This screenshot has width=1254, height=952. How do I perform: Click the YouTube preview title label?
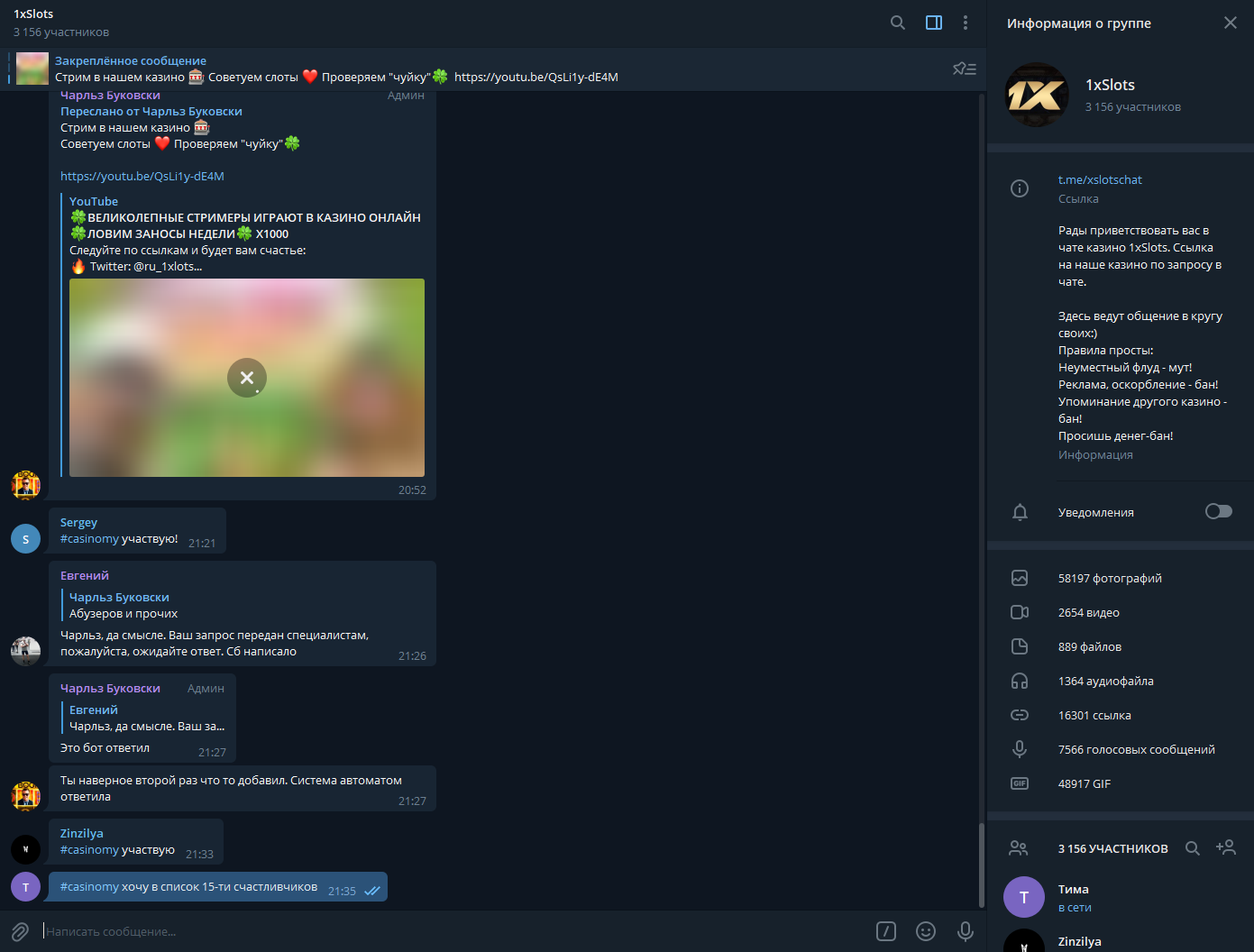[x=94, y=201]
